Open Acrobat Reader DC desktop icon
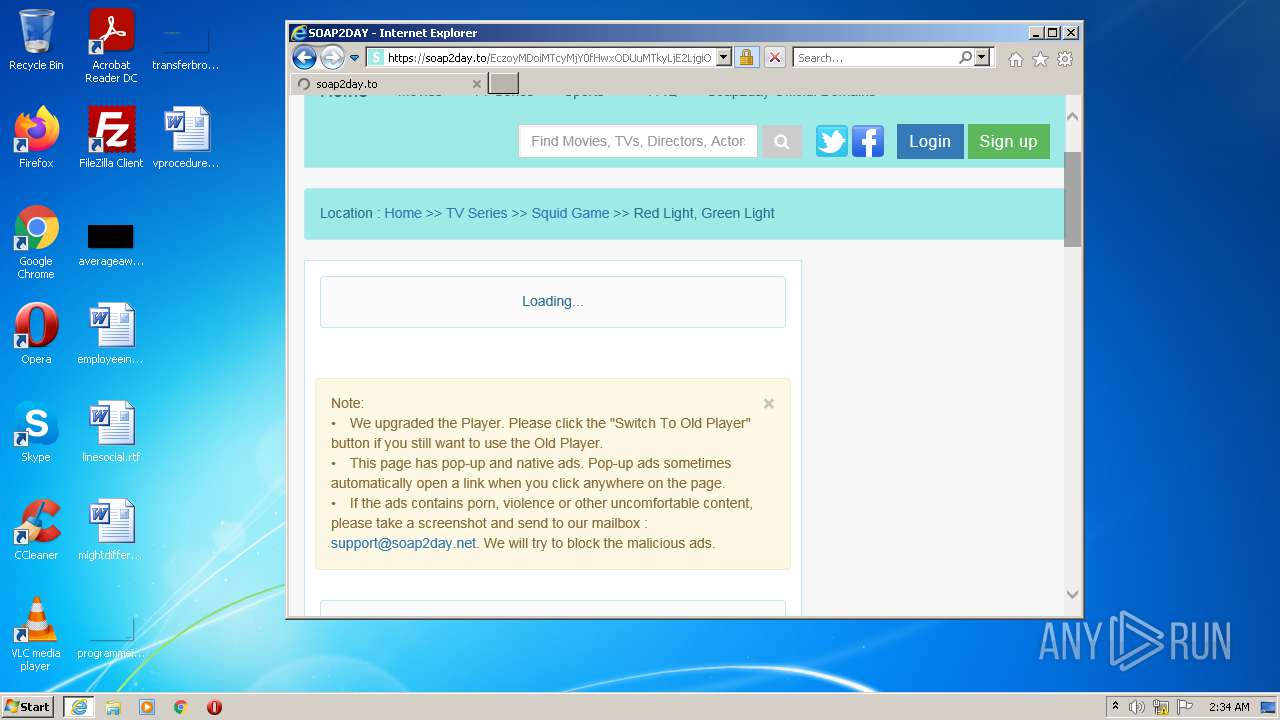This screenshot has width=1280, height=720. tap(111, 47)
